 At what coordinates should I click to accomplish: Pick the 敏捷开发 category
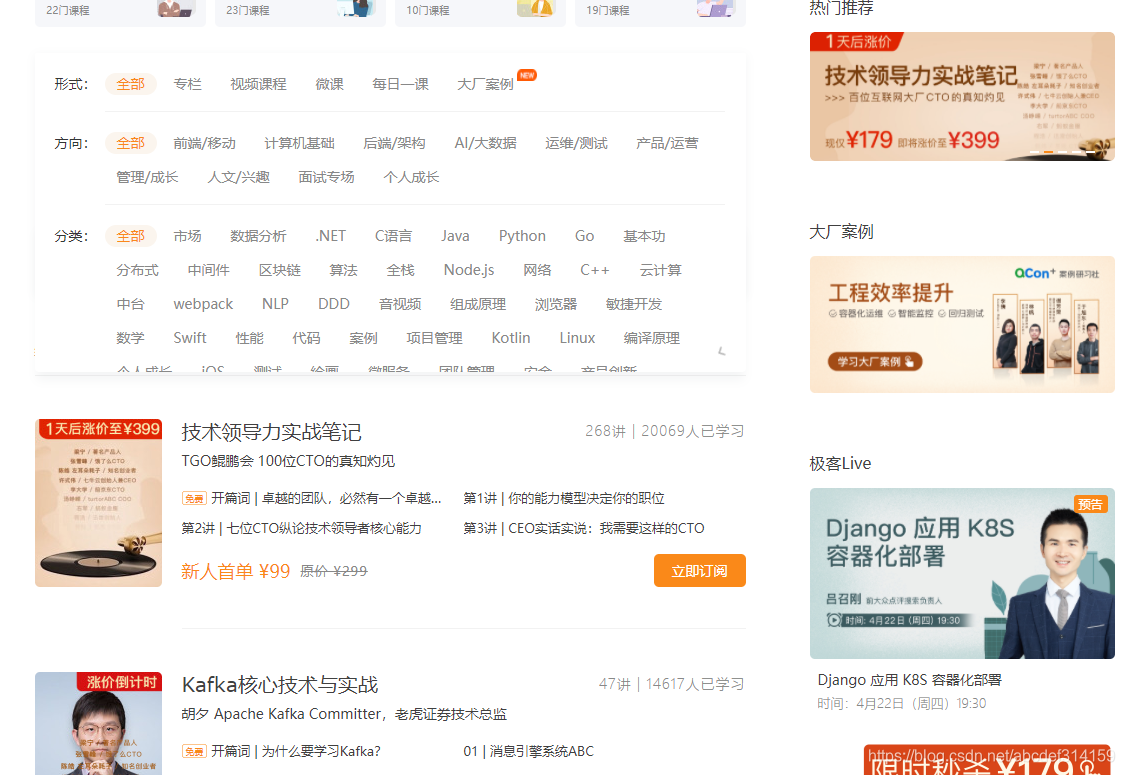[x=634, y=304]
